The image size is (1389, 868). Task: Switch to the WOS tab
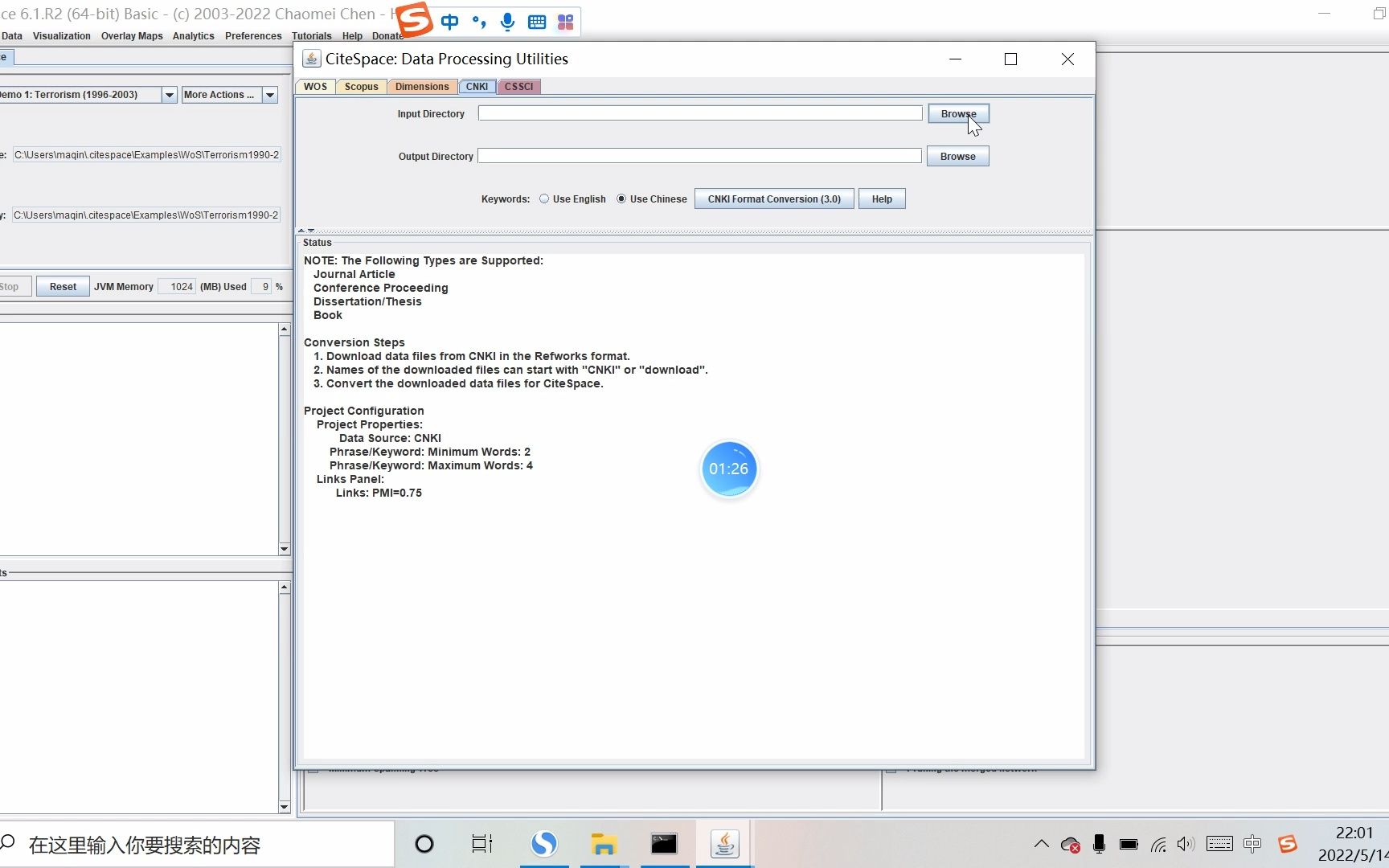click(315, 87)
